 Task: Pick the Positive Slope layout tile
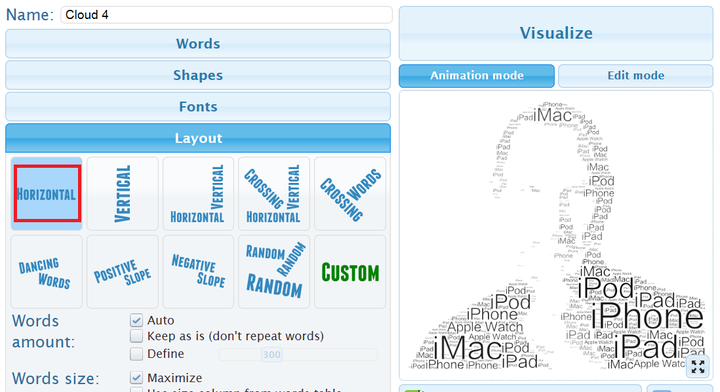click(x=123, y=272)
